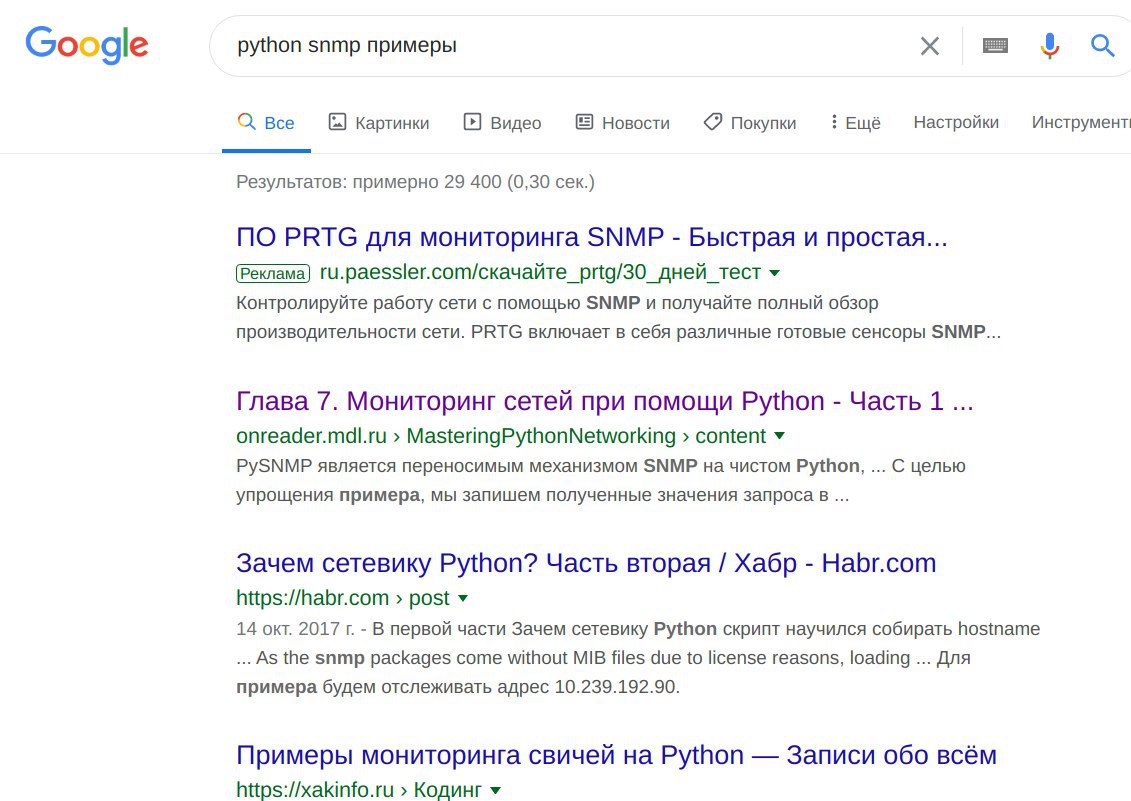Open the Зачем сетевику Python Habr result
The width and height of the screenshot is (1131, 801).
[x=586, y=563]
